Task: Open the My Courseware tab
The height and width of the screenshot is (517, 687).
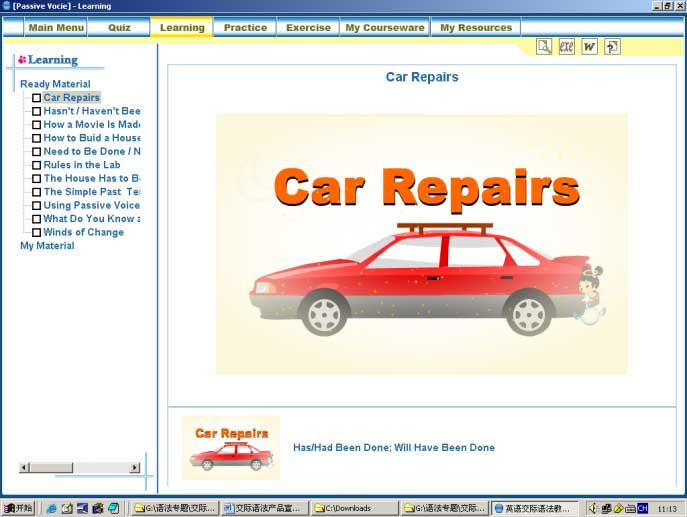Action: point(384,27)
